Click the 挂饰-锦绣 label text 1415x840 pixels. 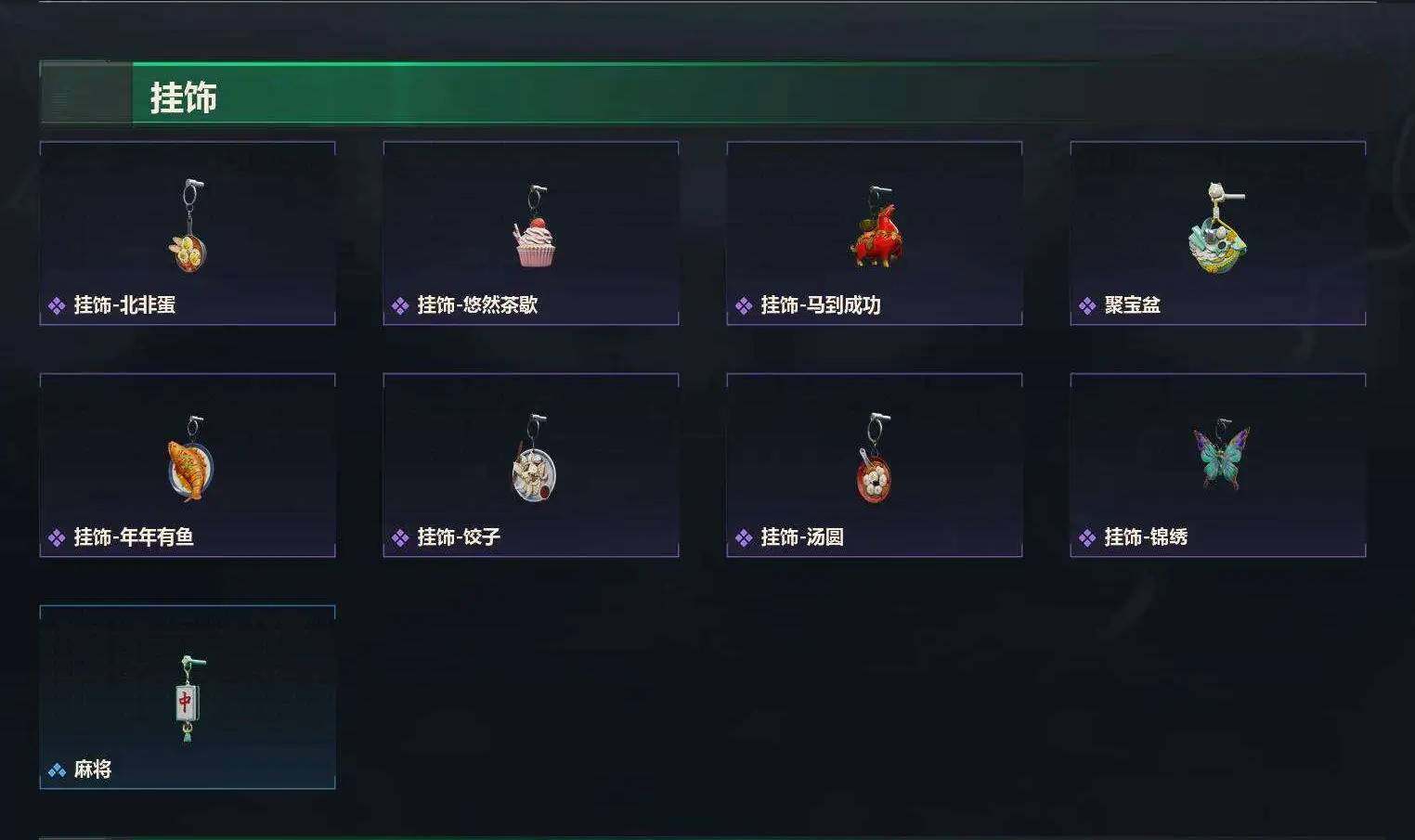1146,536
